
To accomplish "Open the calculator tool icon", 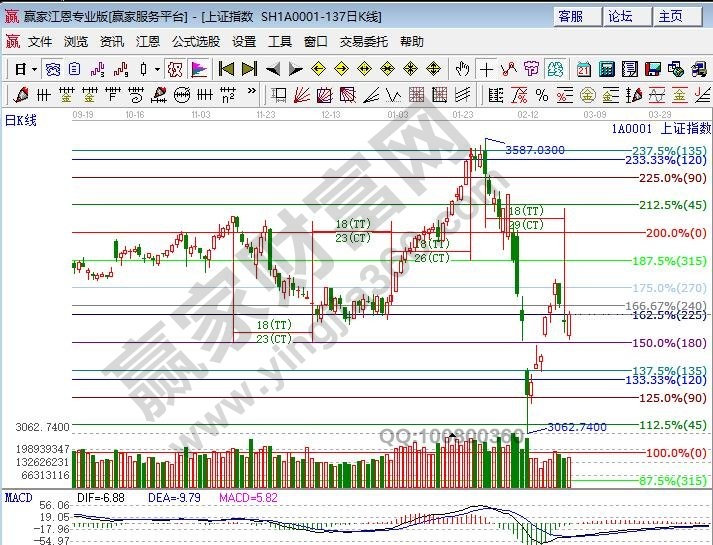I will [x=606, y=69].
